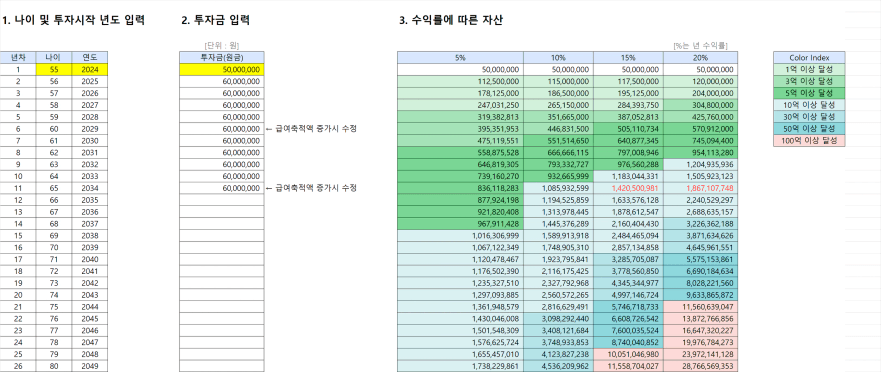Click the '1억 이상 달성' color legend cell

809,70
